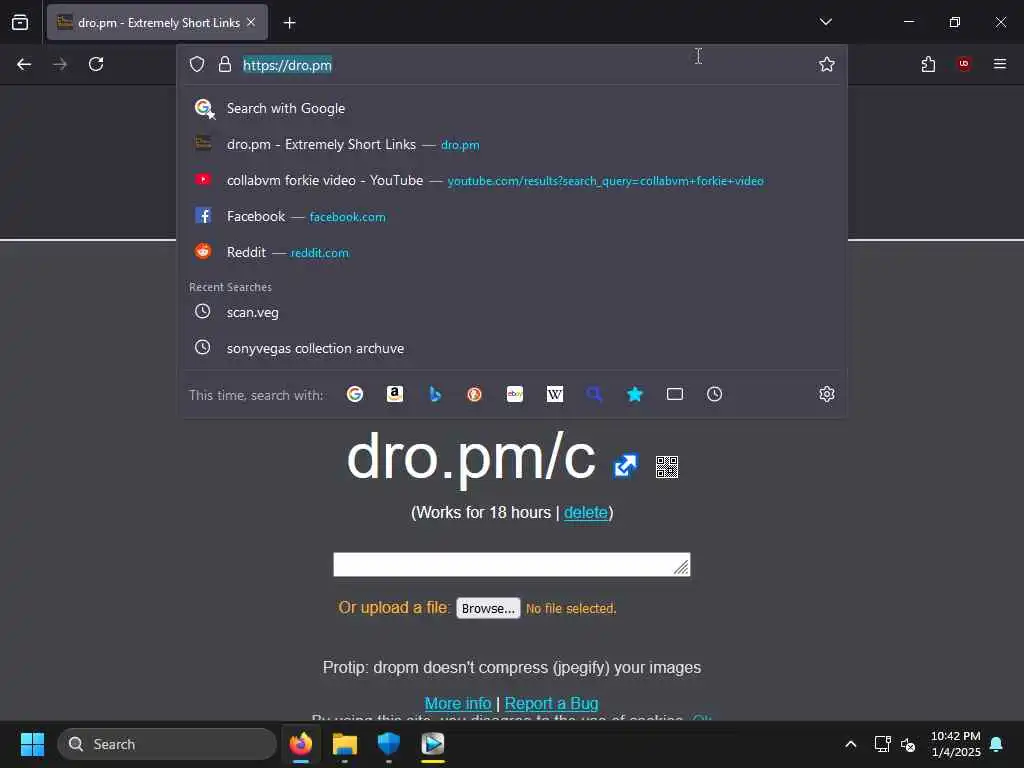Click the tracking protection shield icon

(197, 64)
